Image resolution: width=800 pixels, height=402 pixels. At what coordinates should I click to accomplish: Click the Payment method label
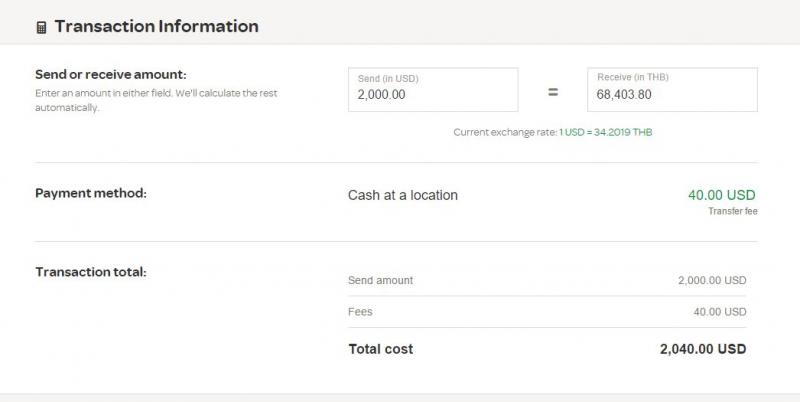(x=91, y=193)
